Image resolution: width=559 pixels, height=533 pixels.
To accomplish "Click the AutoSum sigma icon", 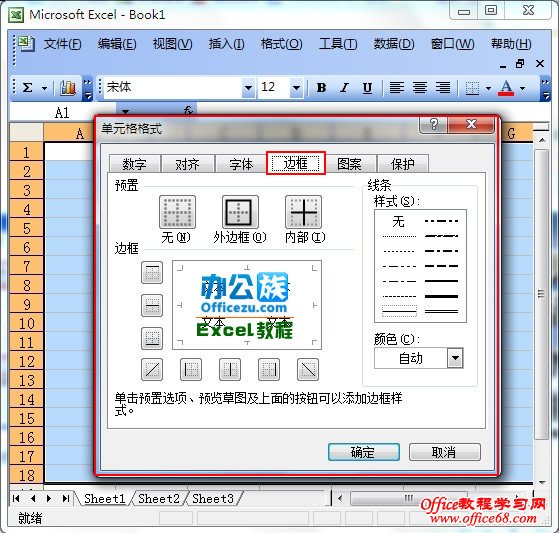I will [27, 87].
